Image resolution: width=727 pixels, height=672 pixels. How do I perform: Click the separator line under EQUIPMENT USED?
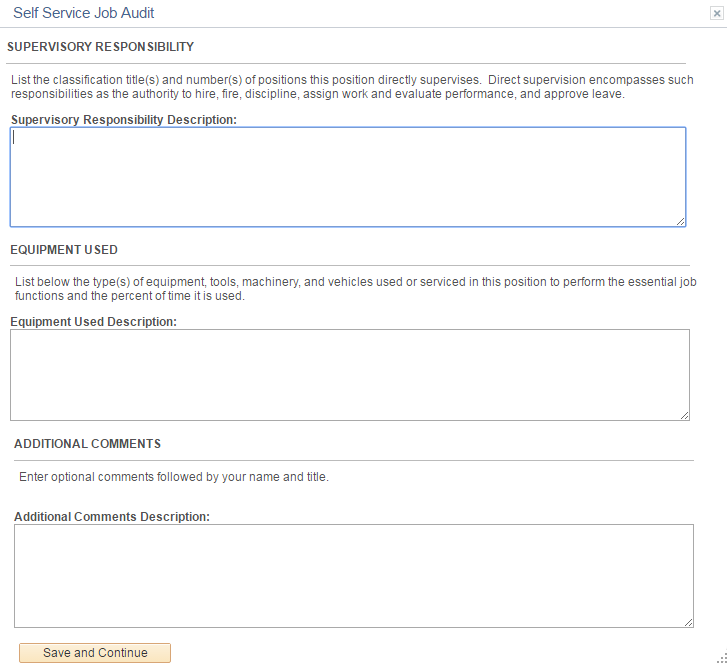click(x=349, y=266)
